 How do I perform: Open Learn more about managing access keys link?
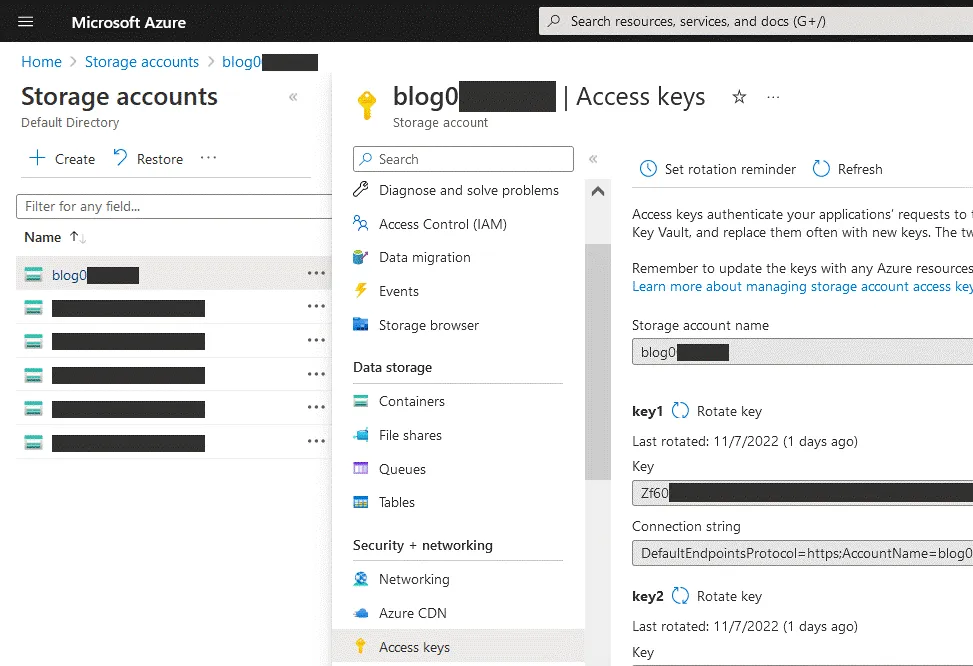coord(801,286)
